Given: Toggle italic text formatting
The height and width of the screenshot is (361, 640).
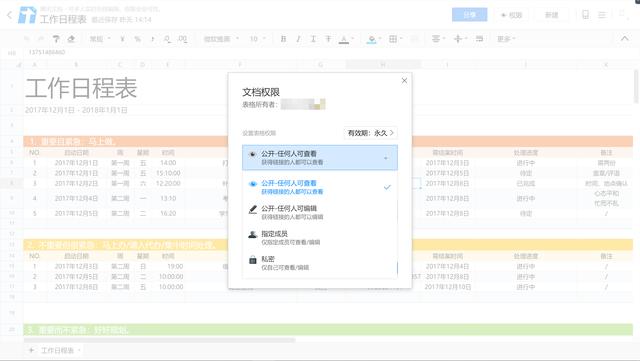Looking at the screenshot, I should (x=298, y=39).
